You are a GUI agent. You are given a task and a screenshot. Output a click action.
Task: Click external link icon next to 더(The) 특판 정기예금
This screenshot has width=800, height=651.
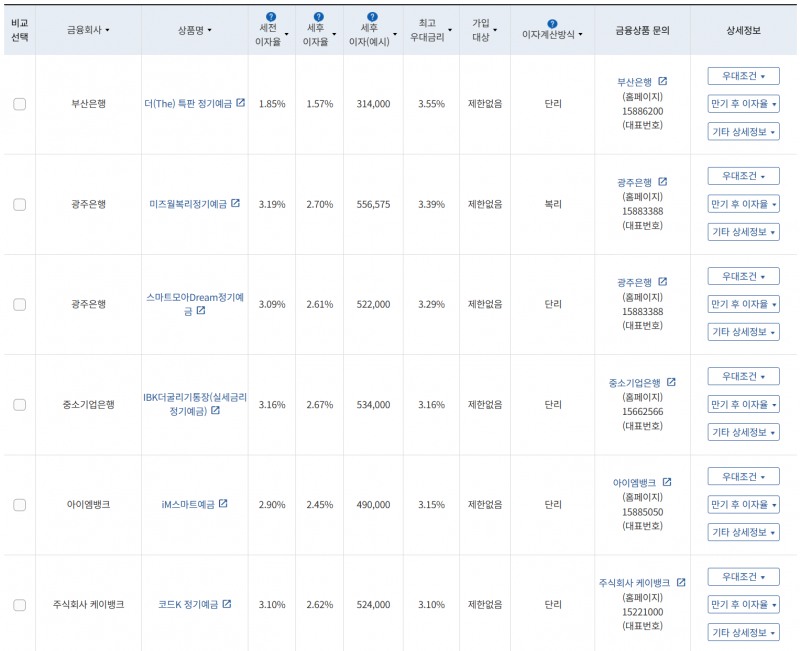(240, 103)
